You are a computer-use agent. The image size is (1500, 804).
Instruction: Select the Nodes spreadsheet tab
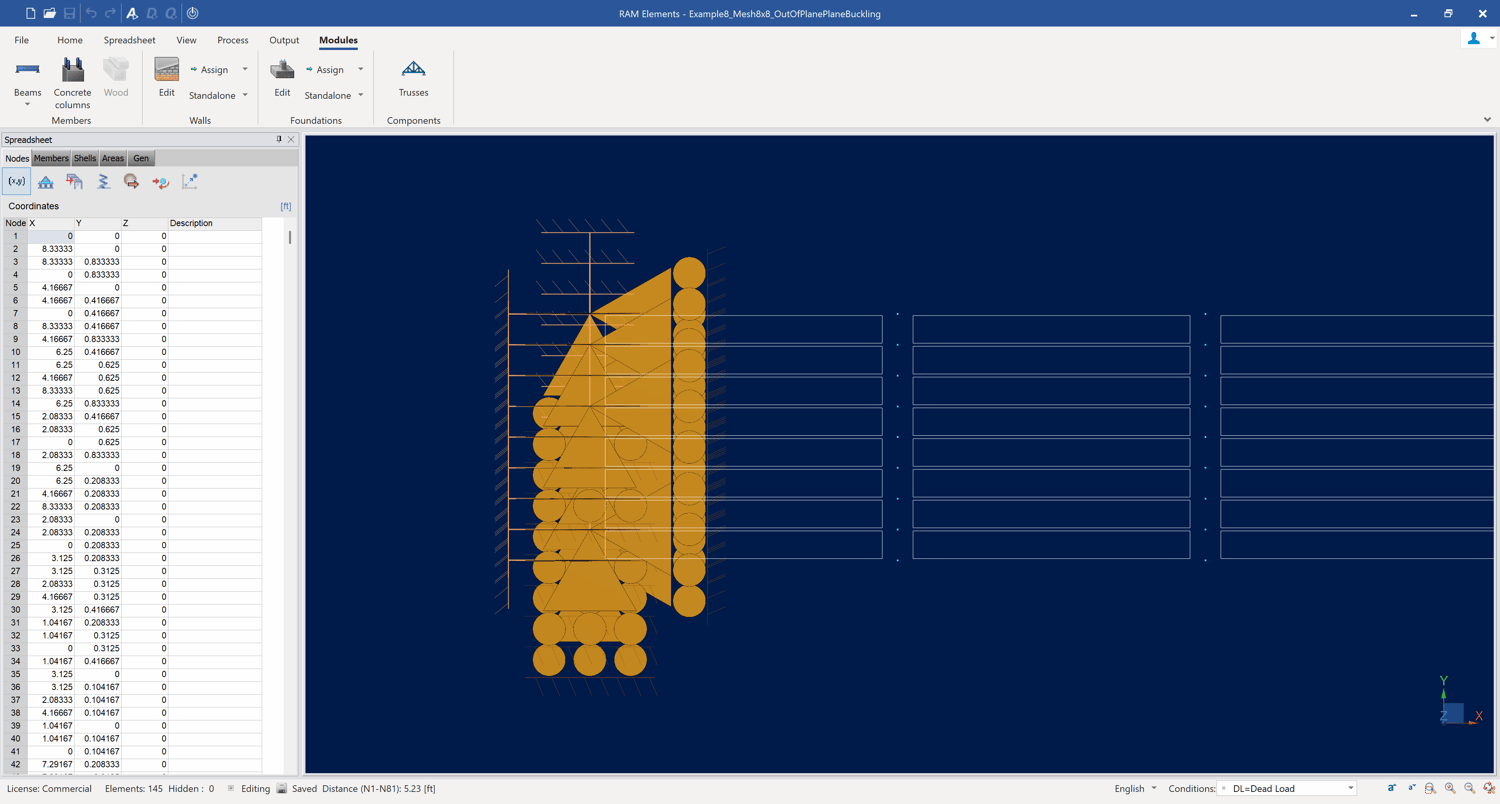(x=17, y=158)
